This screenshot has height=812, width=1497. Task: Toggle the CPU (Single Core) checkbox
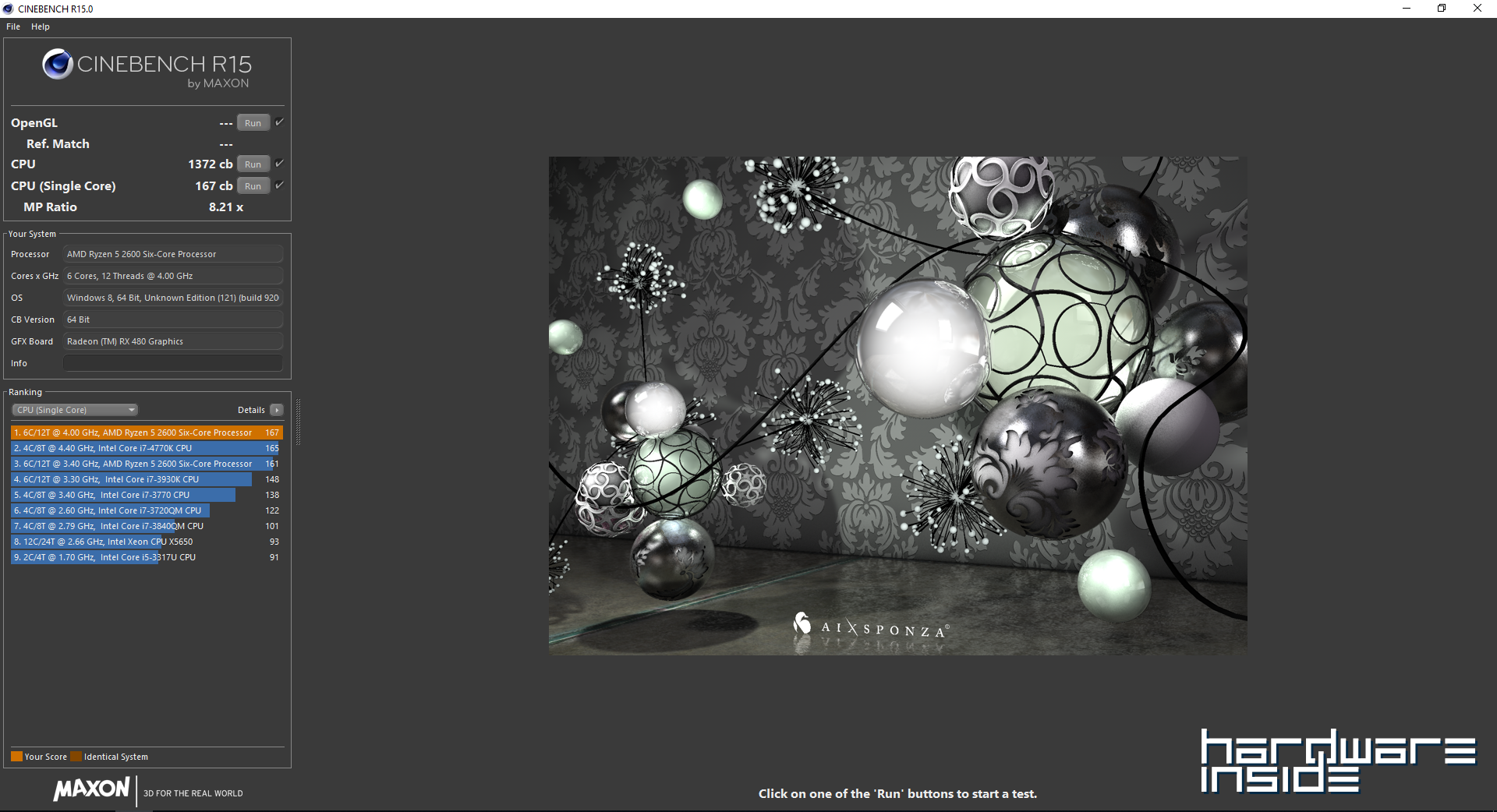[279, 185]
